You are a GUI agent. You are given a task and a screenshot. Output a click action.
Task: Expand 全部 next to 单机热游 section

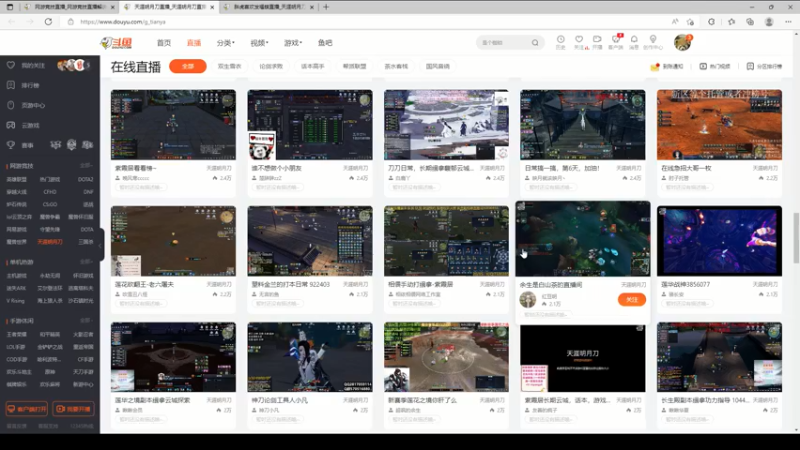point(86,262)
